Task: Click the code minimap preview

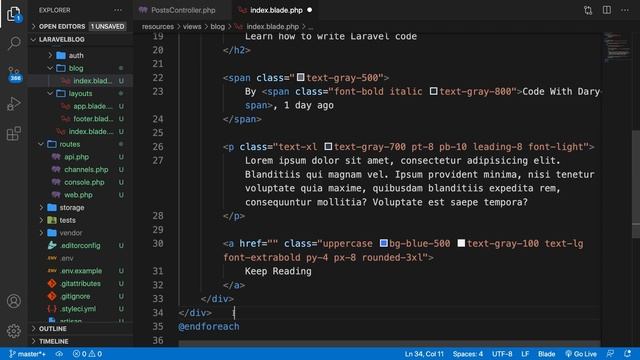Action: pos(617,48)
